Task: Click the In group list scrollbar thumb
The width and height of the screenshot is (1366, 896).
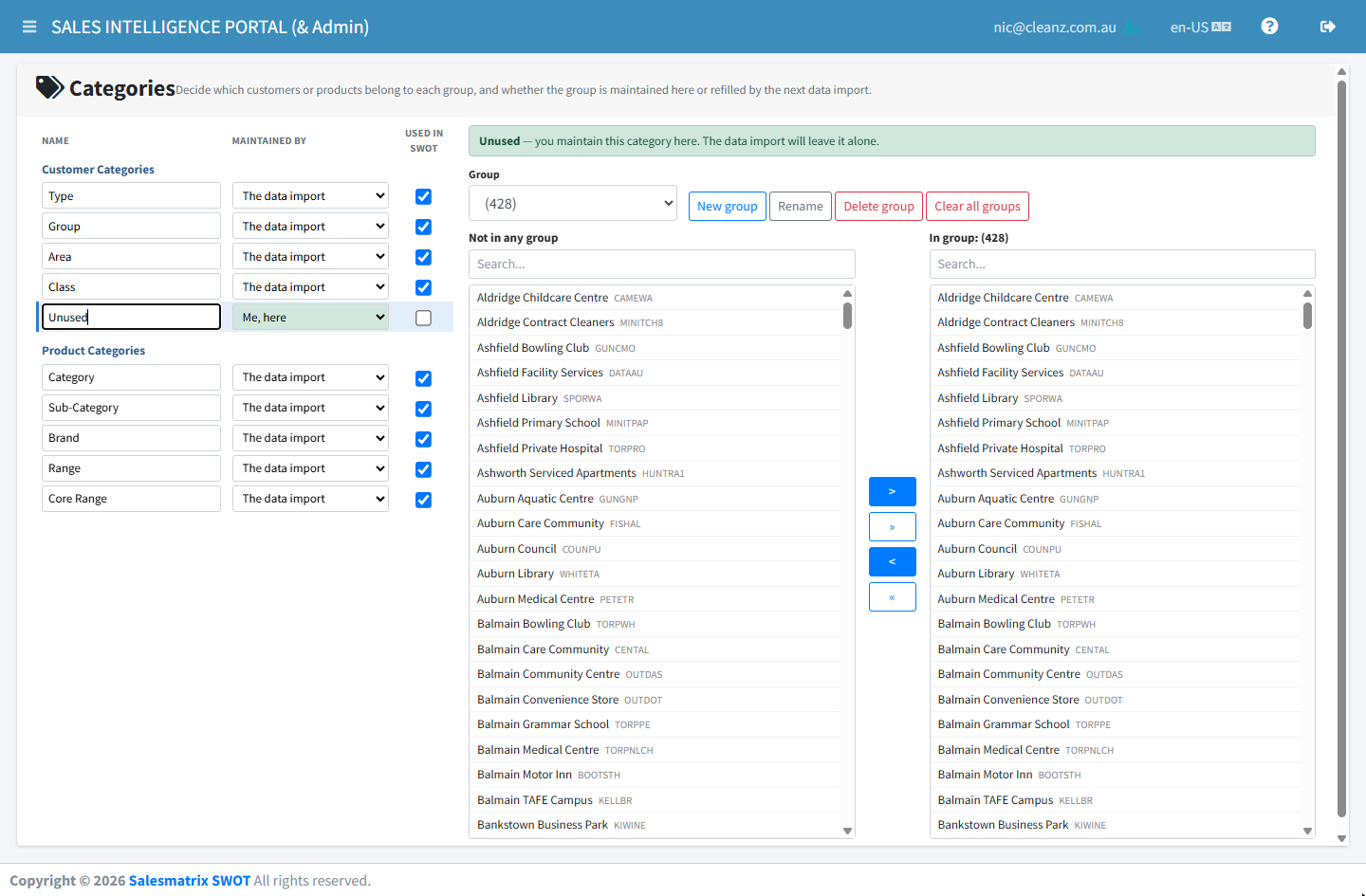Action: click(x=1307, y=316)
